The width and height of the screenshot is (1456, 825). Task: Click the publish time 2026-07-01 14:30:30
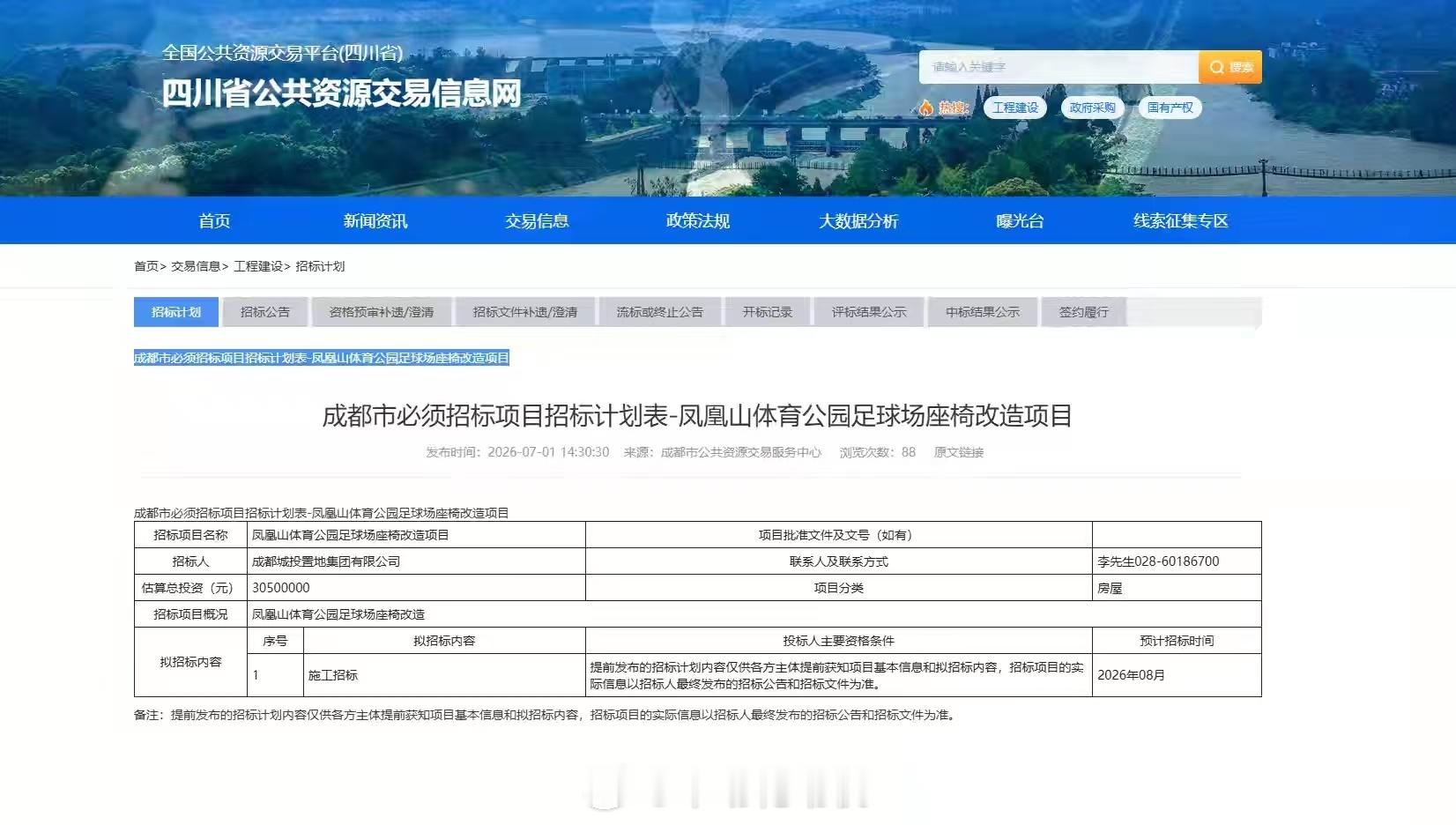click(x=548, y=452)
